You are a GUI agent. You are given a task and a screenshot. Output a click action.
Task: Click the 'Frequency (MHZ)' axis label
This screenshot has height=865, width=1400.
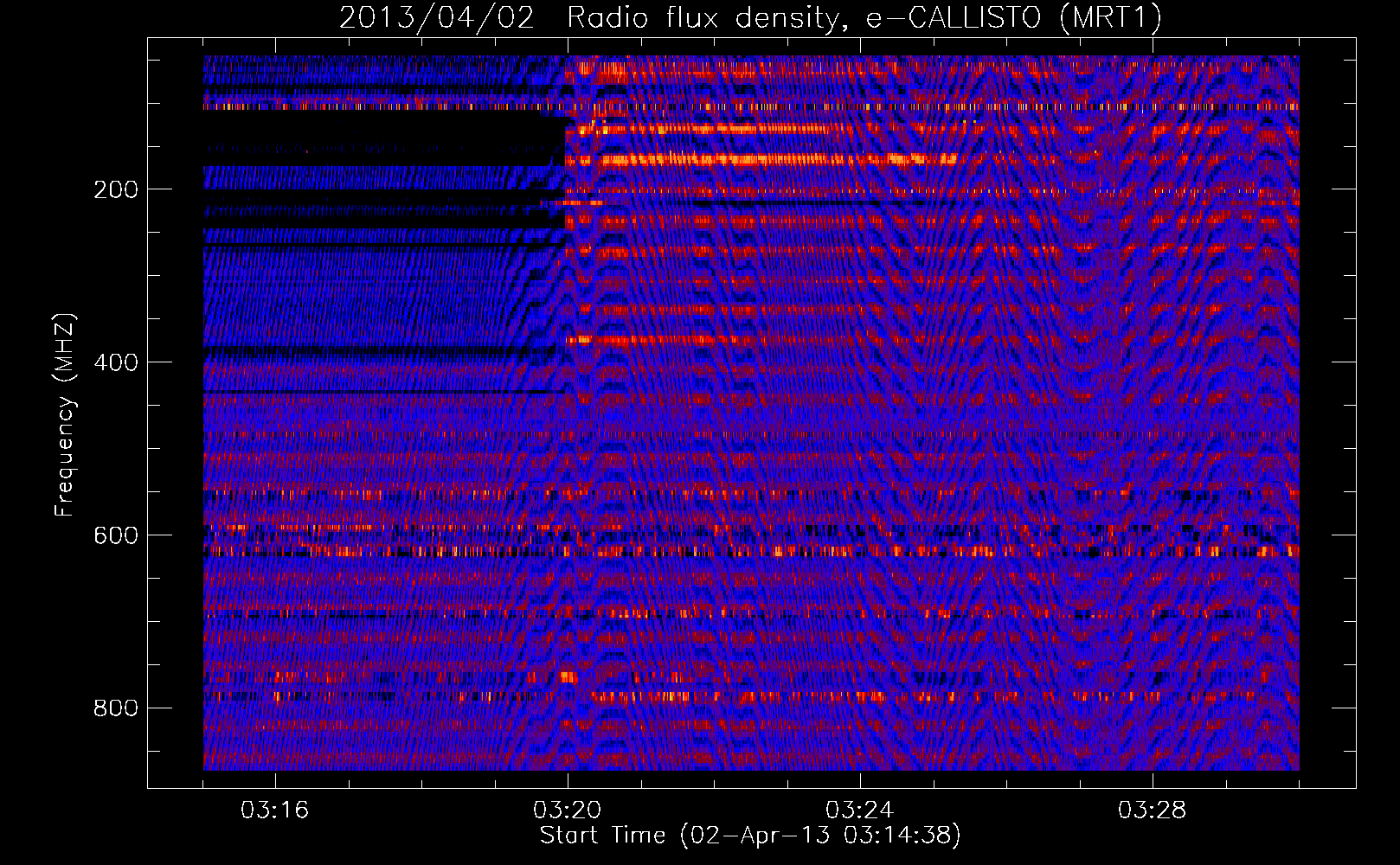(65, 414)
